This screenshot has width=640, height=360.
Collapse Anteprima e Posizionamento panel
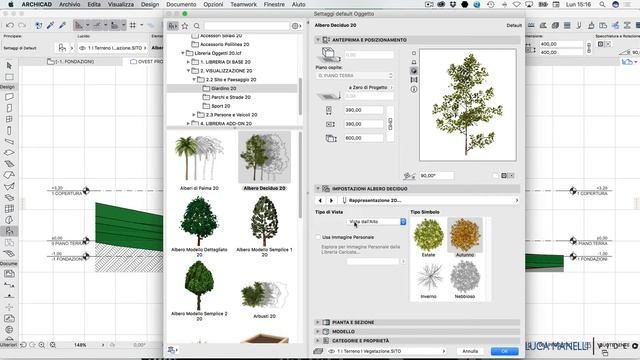point(318,40)
